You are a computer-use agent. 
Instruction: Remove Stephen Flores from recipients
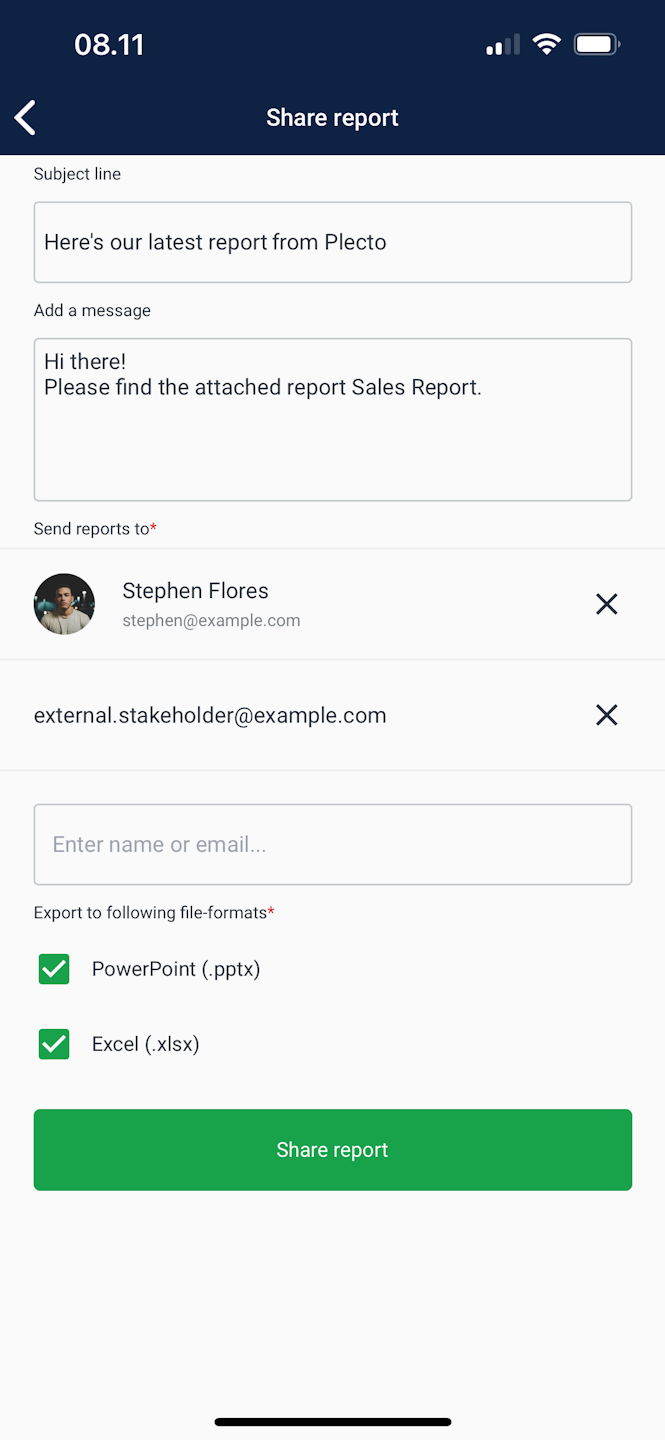(606, 604)
